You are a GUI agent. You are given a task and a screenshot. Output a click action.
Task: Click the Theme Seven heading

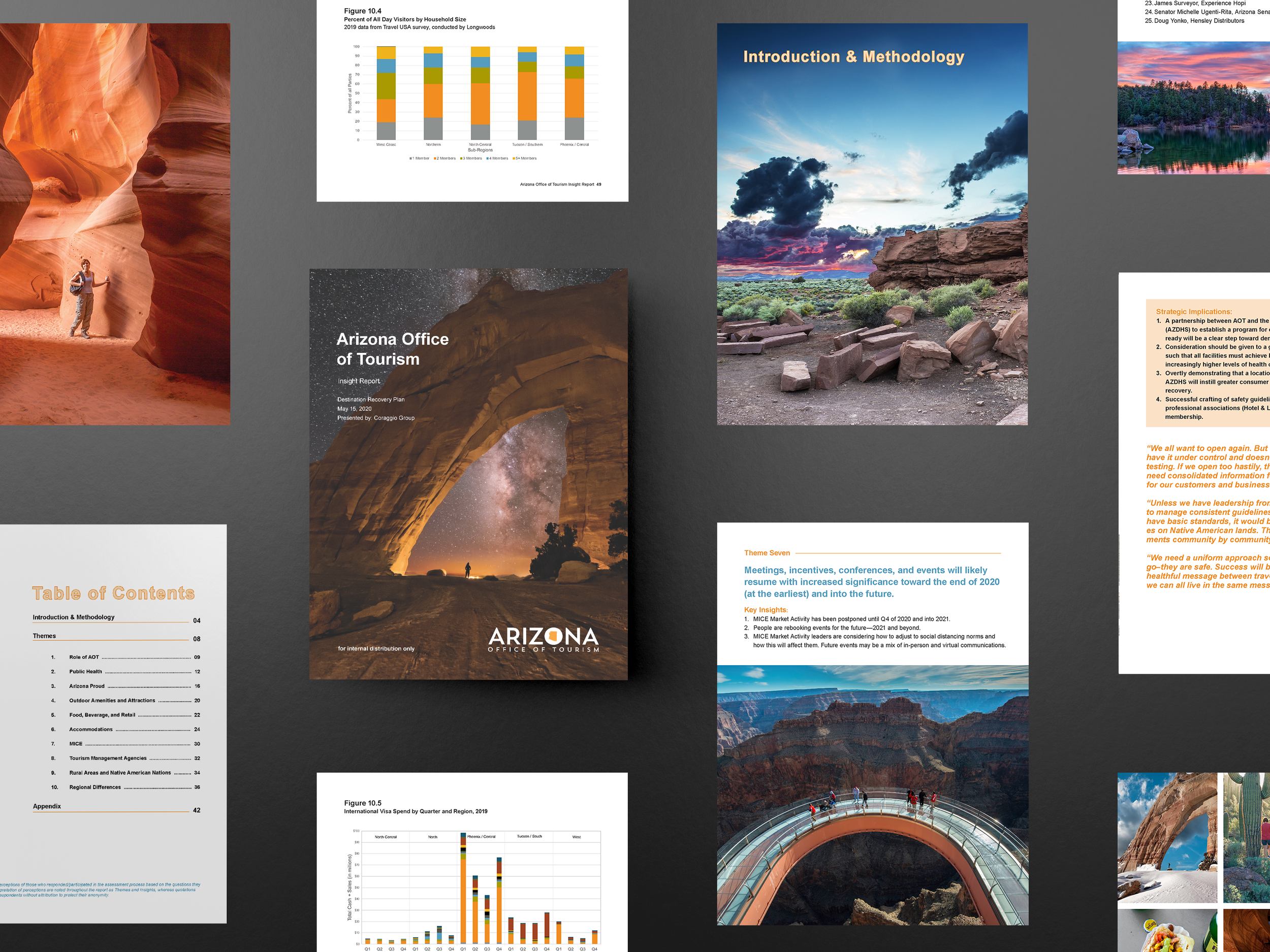[767, 553]
